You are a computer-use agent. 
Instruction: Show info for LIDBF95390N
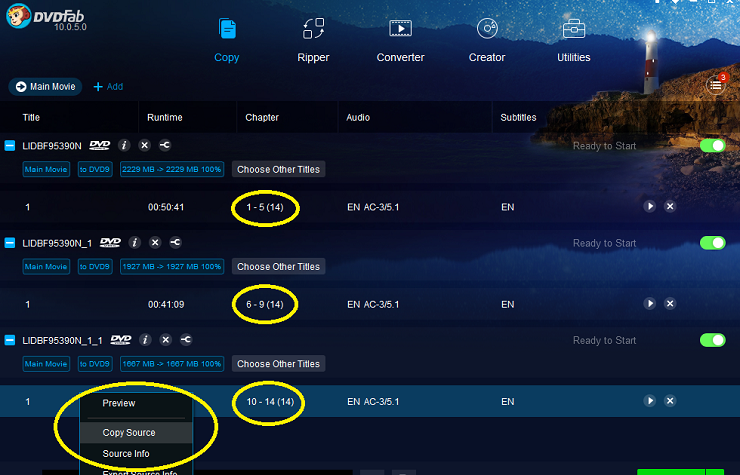coord(124,145)
